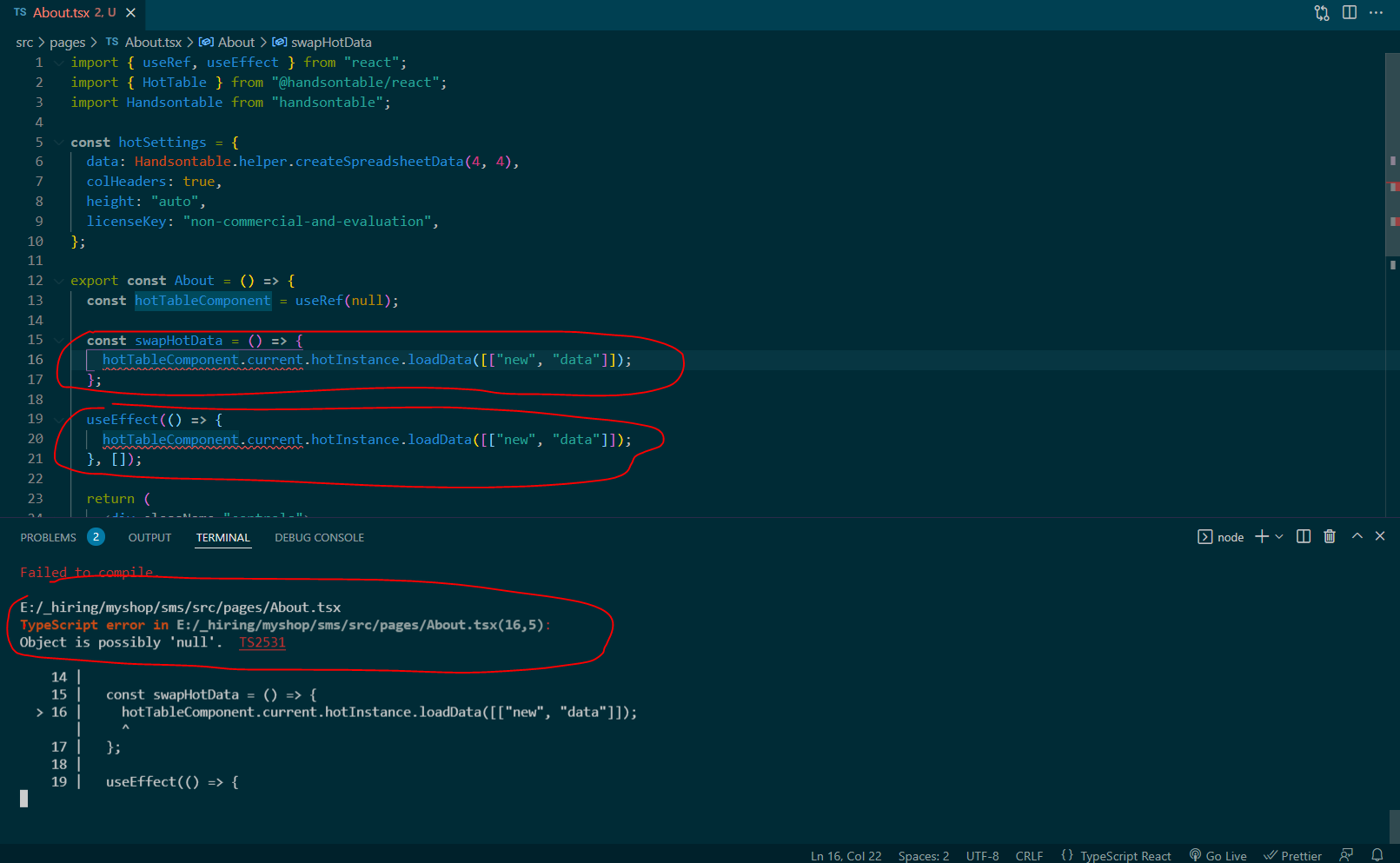
Task: Split the terminal panel
Action: (1304, 537)
